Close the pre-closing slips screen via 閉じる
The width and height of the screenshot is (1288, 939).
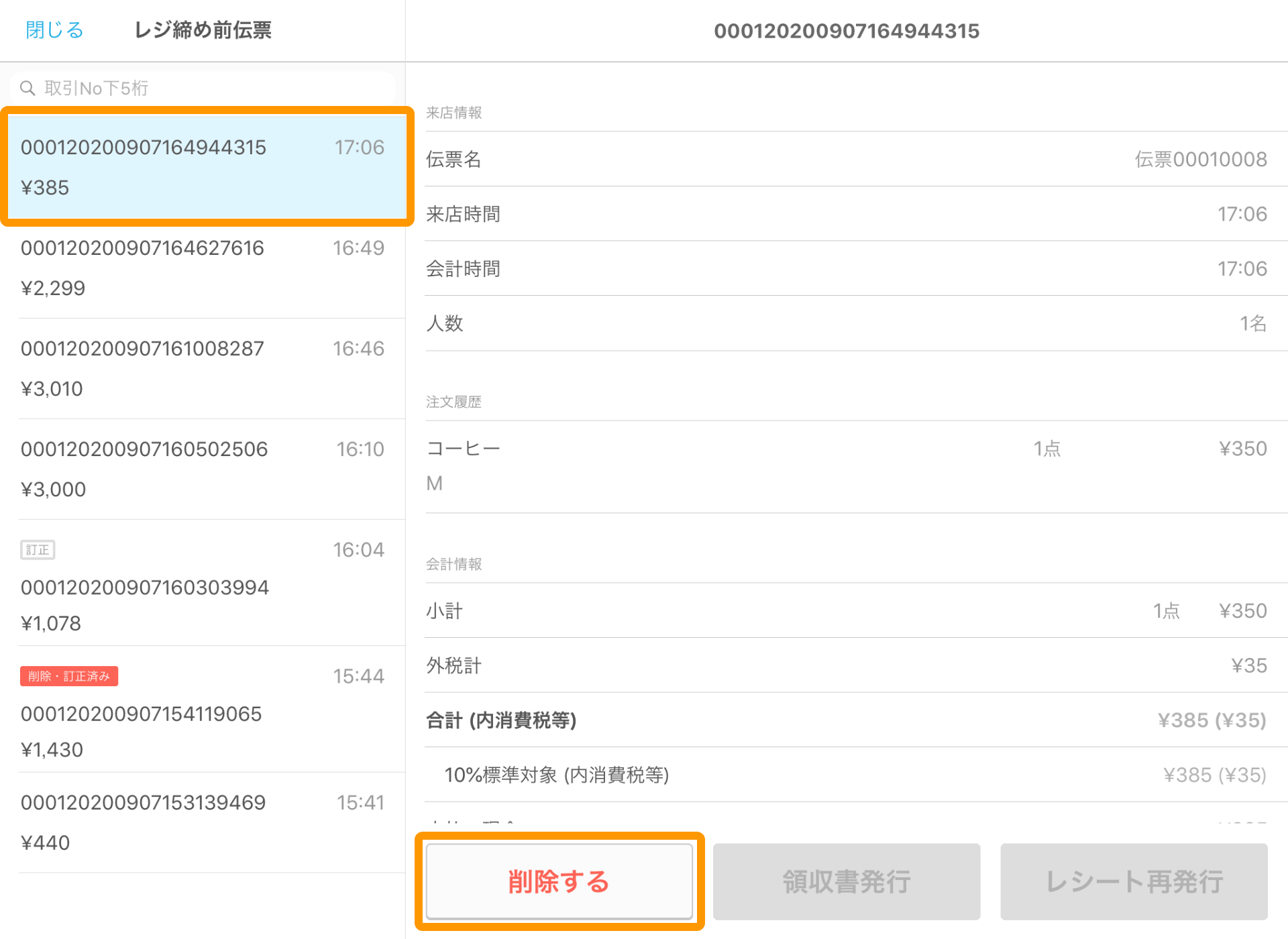tap(54, 30)
